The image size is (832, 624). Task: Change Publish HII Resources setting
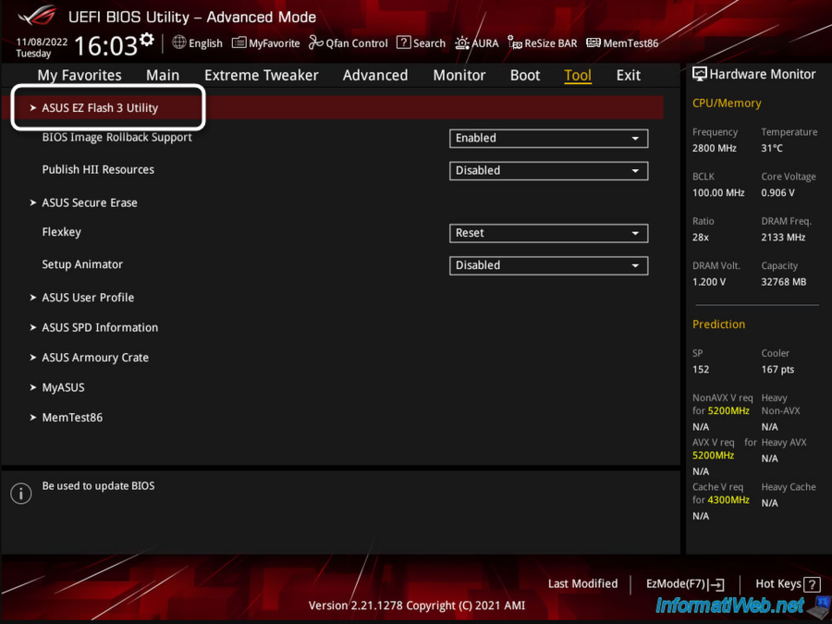pos(548,170)
